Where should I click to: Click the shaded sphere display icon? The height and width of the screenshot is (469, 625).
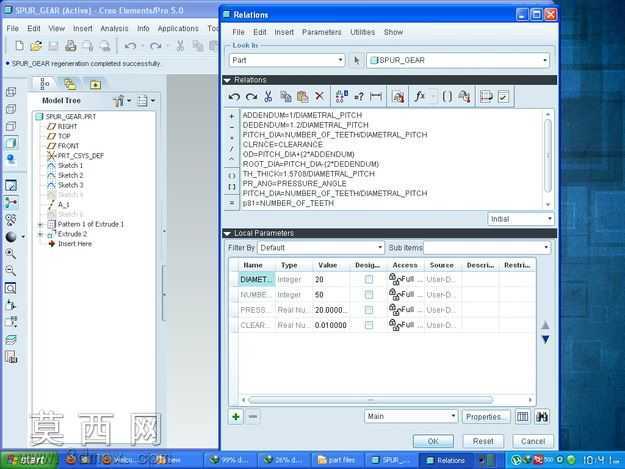pos(11,237)
